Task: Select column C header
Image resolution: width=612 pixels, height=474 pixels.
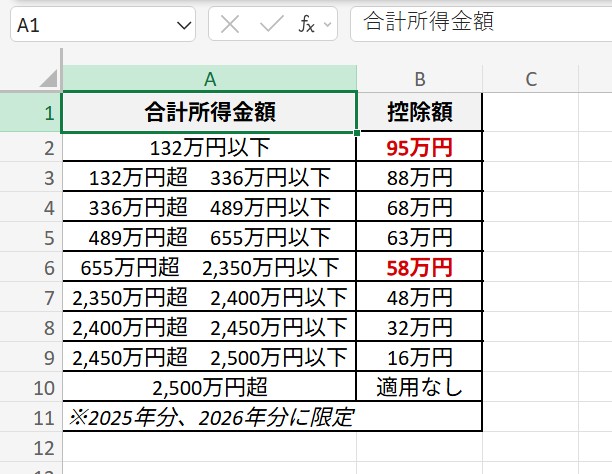Action: (531, 79)
